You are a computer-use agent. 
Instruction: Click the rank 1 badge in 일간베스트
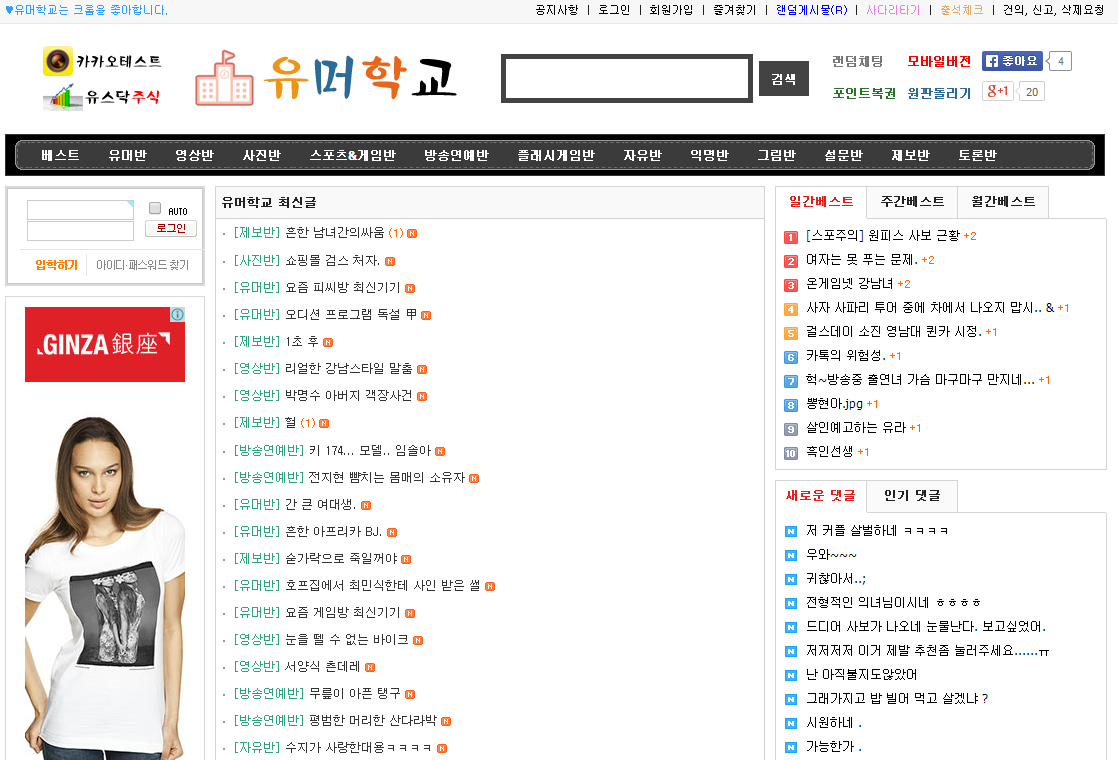[791, 236]
